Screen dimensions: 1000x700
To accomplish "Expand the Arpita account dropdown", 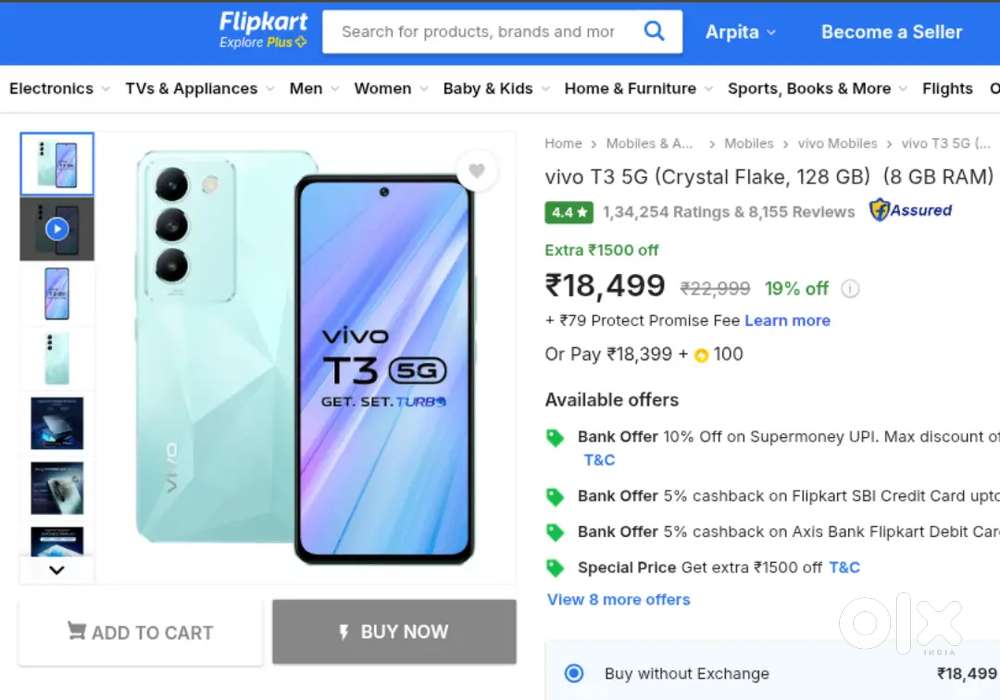I will pyautogui.click(x=740, y=32).
